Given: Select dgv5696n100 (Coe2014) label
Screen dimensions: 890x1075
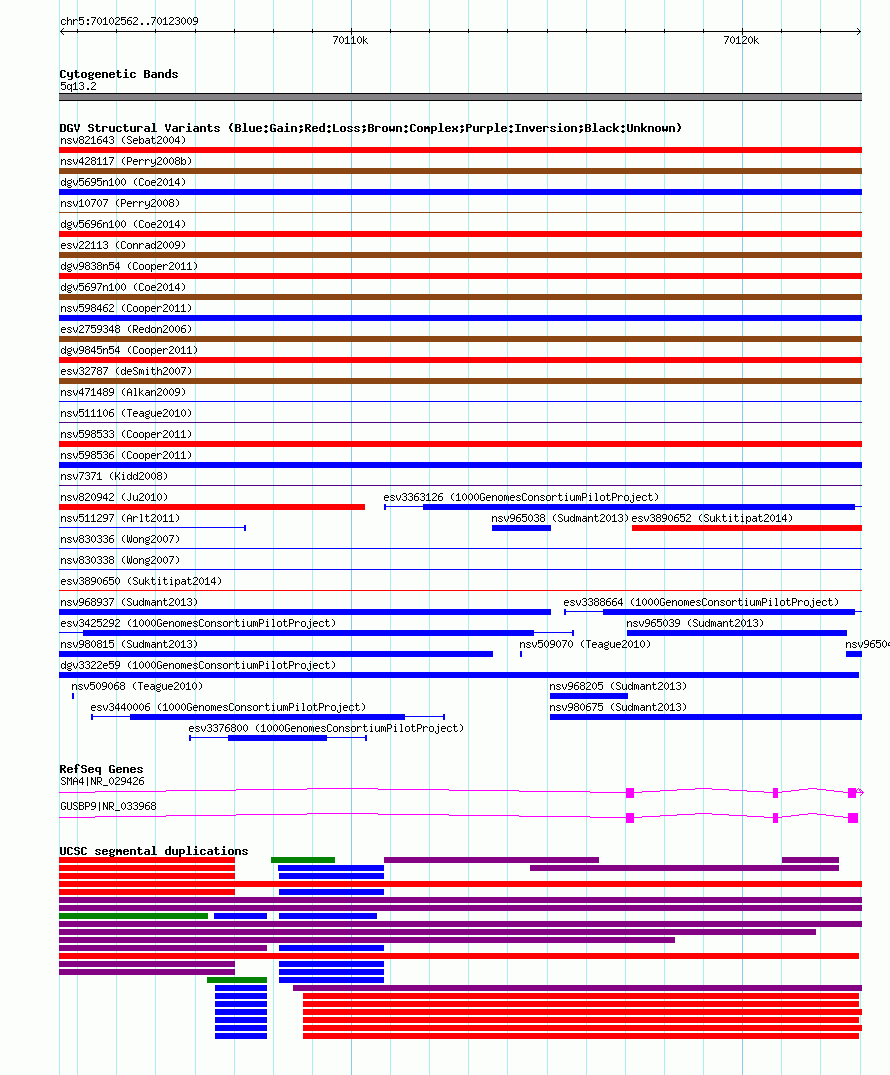Looking at the screenshot, I should (123, 224).
